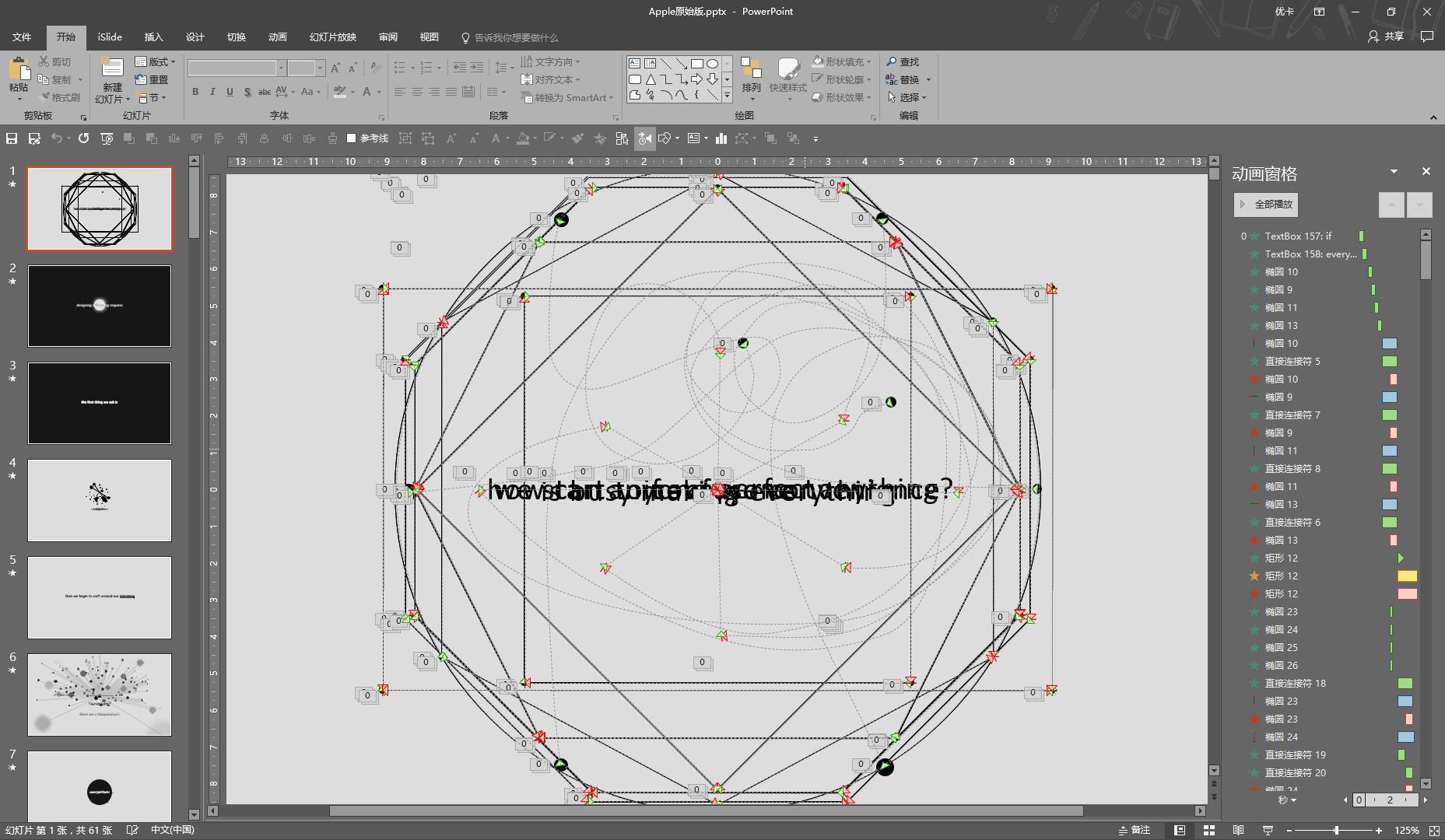The height and width of the screenshot is (840, 1445).
Task: Toggle the 参考线 guides checkbox
Action: (352, 138)
